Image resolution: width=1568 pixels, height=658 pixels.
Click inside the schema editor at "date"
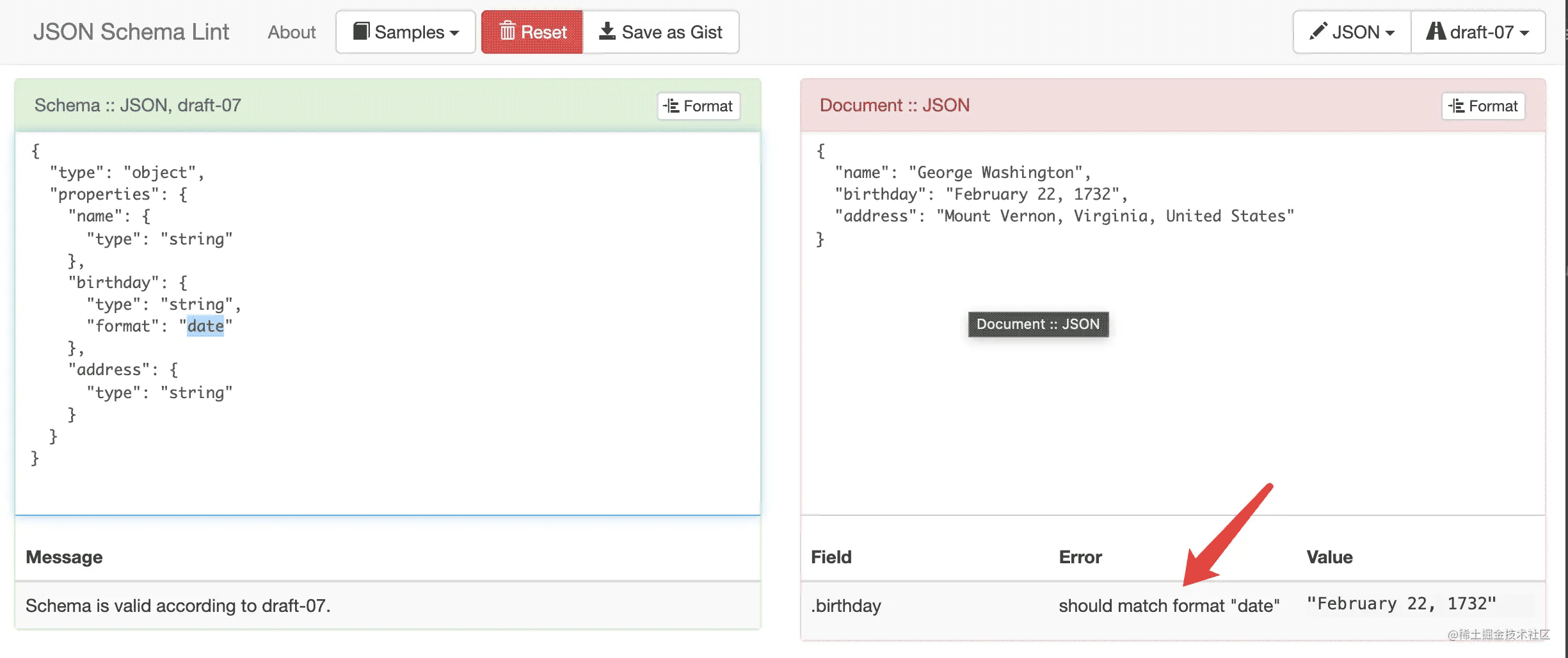[x=205, y=326]
